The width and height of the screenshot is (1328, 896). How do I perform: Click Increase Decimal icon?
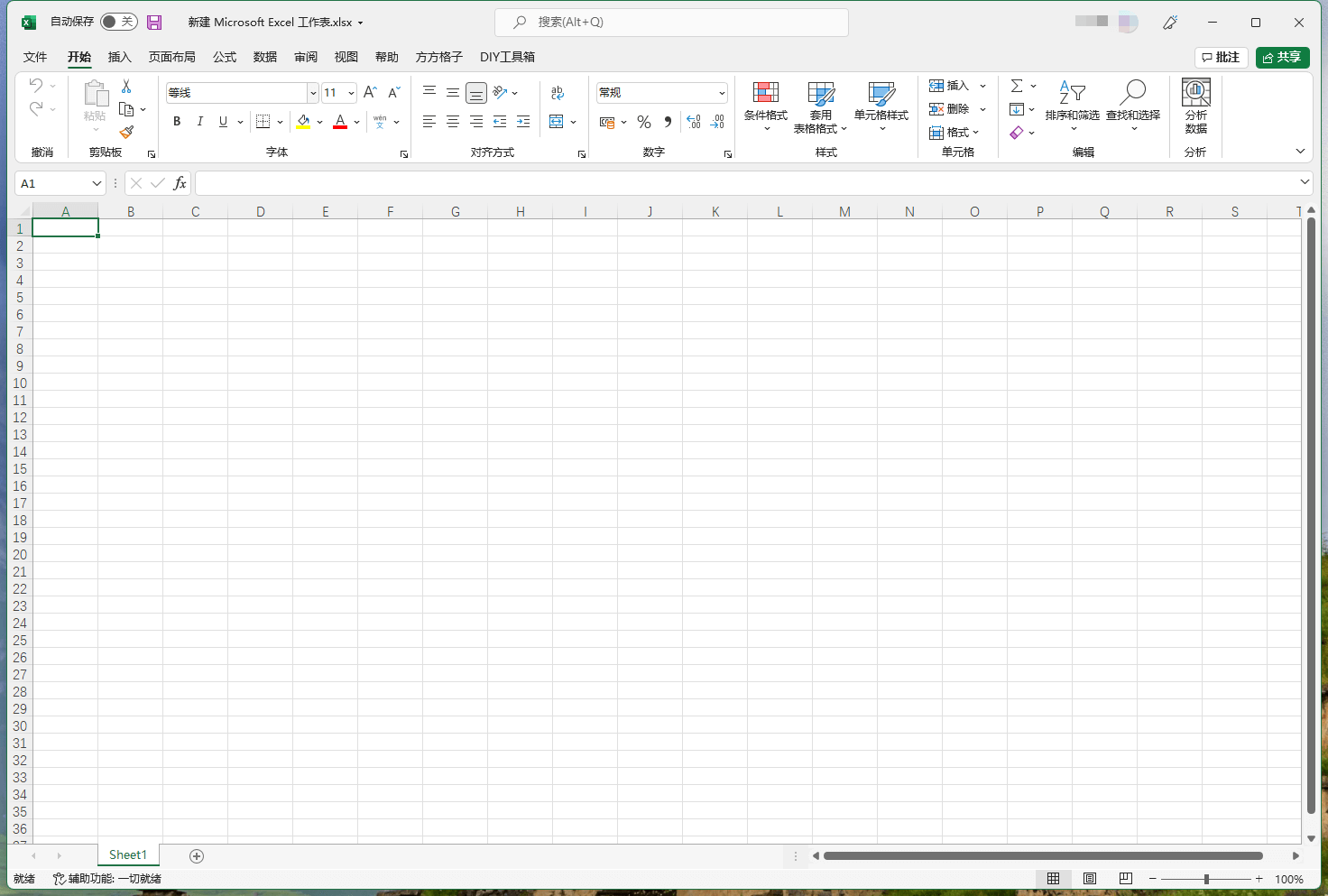pyautogui.click(x=694, y=122)
